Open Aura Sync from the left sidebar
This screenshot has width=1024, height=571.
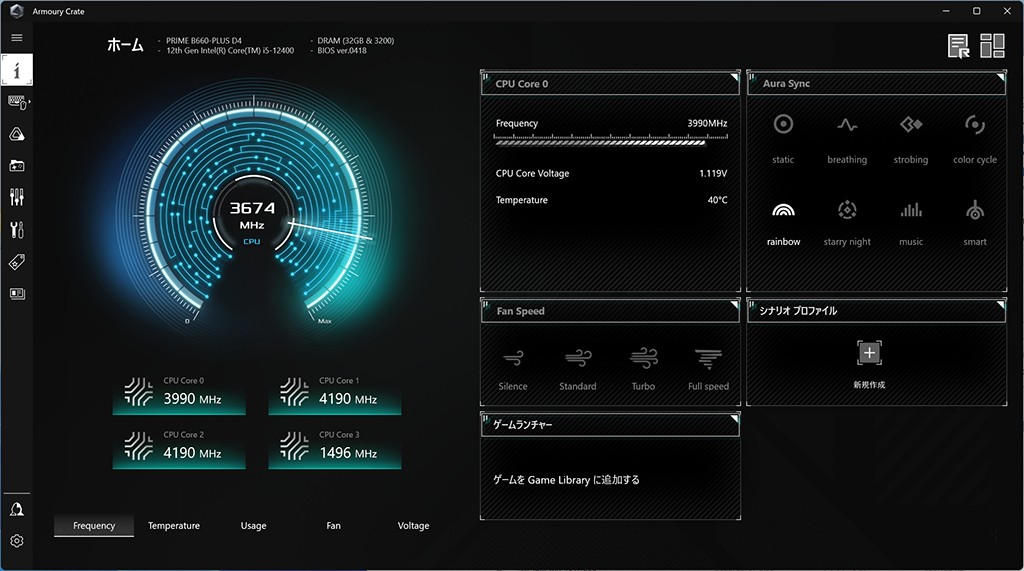[x=17, y=134]
